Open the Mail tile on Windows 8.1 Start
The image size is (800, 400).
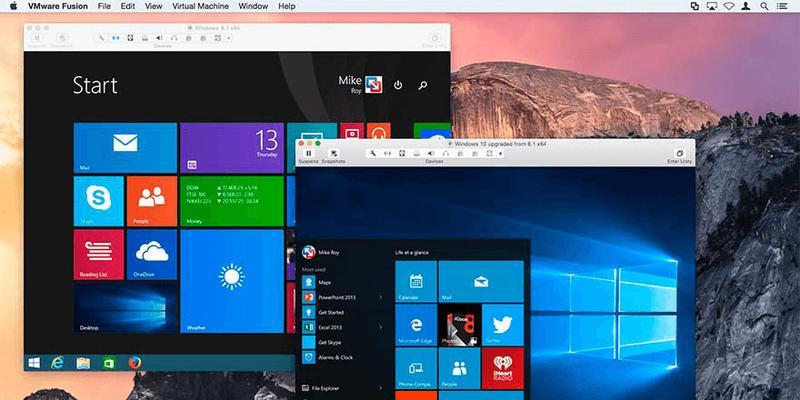[x=125, y=147]
